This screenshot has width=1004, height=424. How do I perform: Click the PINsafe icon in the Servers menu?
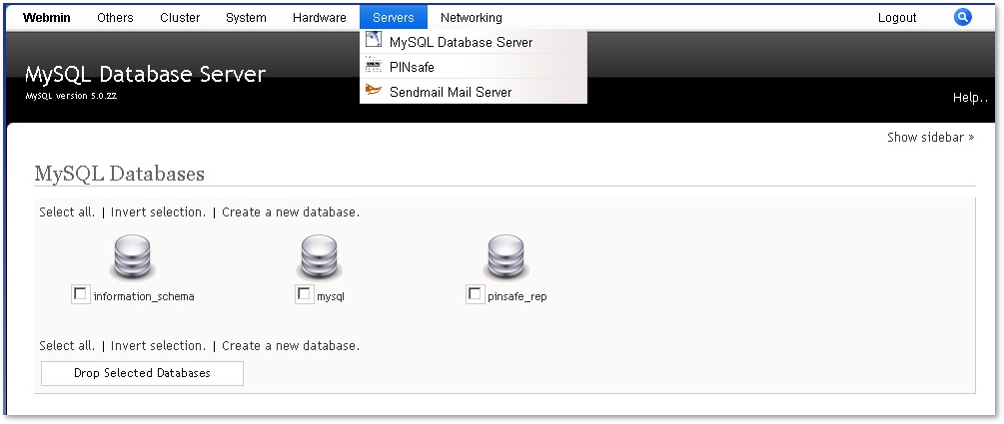(x=373, y=66)
